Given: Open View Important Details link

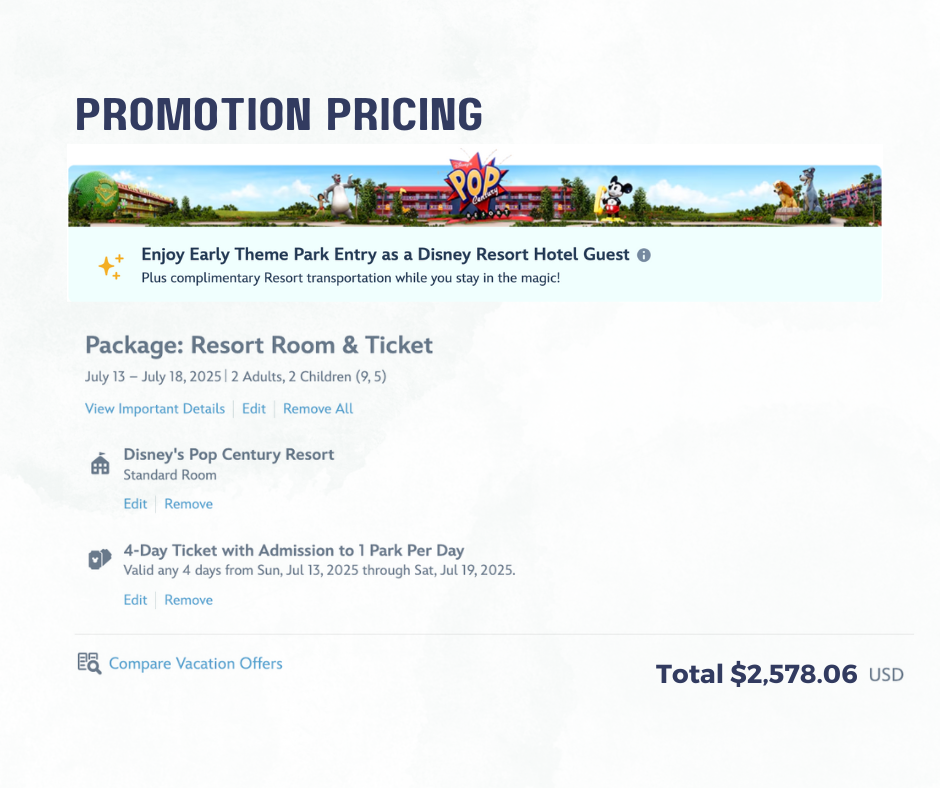Looking at the screenshot, I should pyautogui.click(x=155, y=408).
